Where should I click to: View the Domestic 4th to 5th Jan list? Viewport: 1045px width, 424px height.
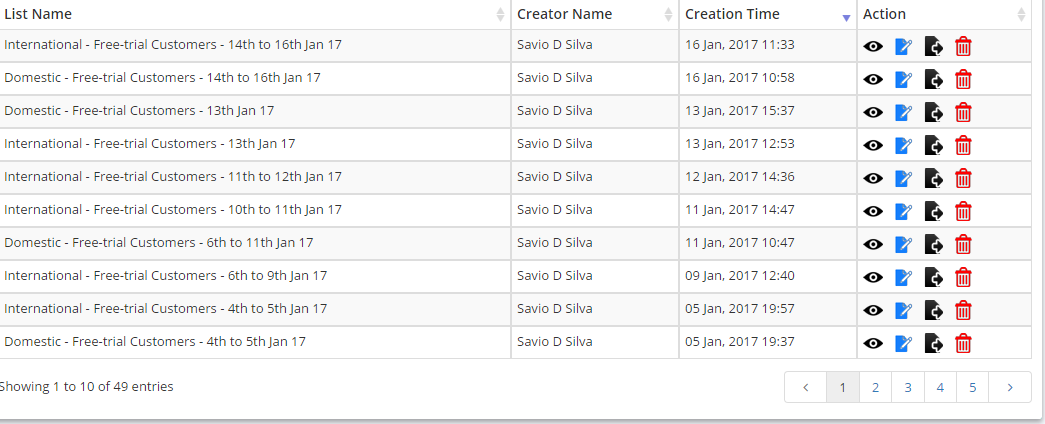[x=873, y=343]
